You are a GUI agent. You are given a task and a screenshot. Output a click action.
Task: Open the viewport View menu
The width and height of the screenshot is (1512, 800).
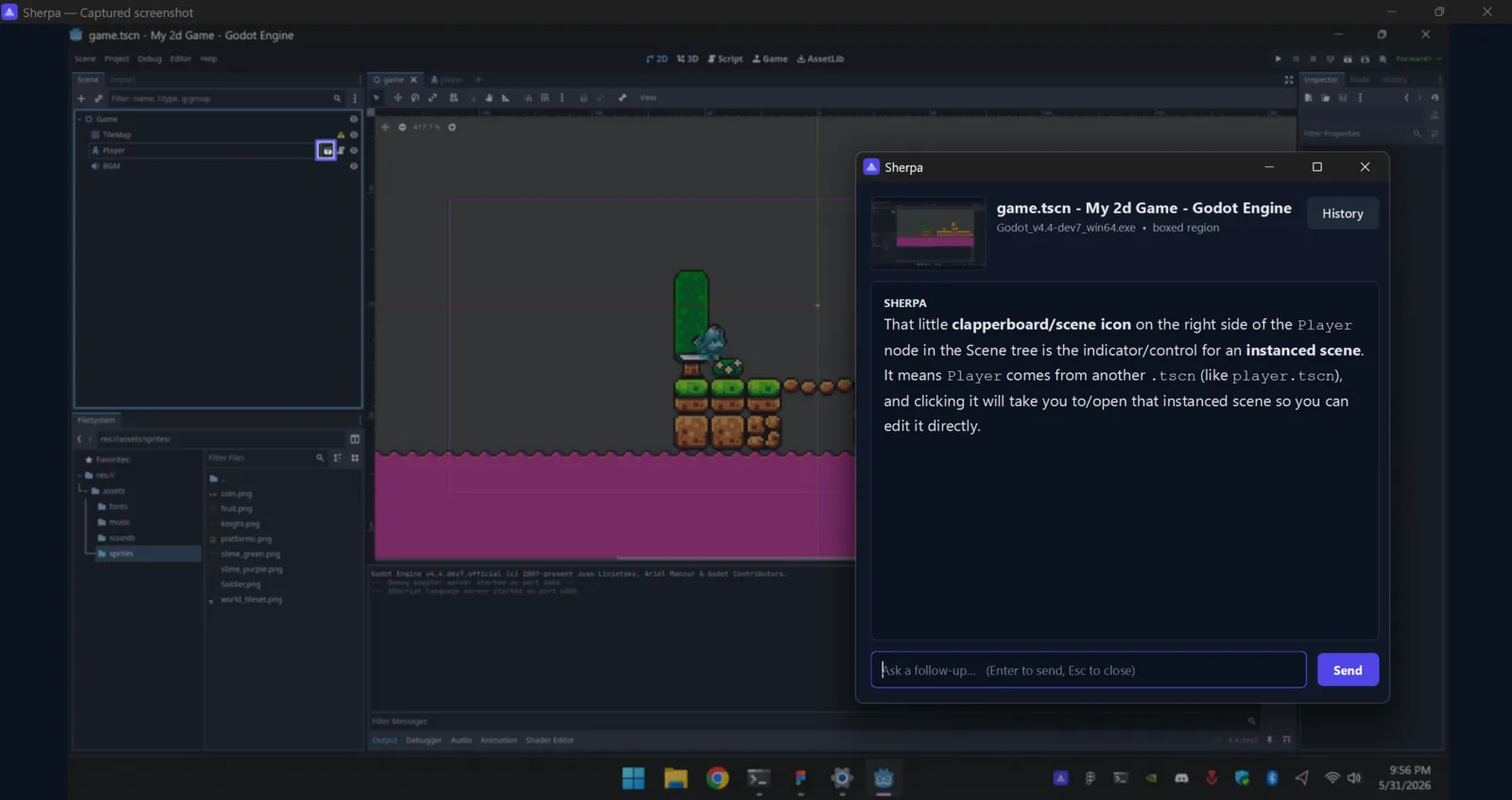point(648,97)
